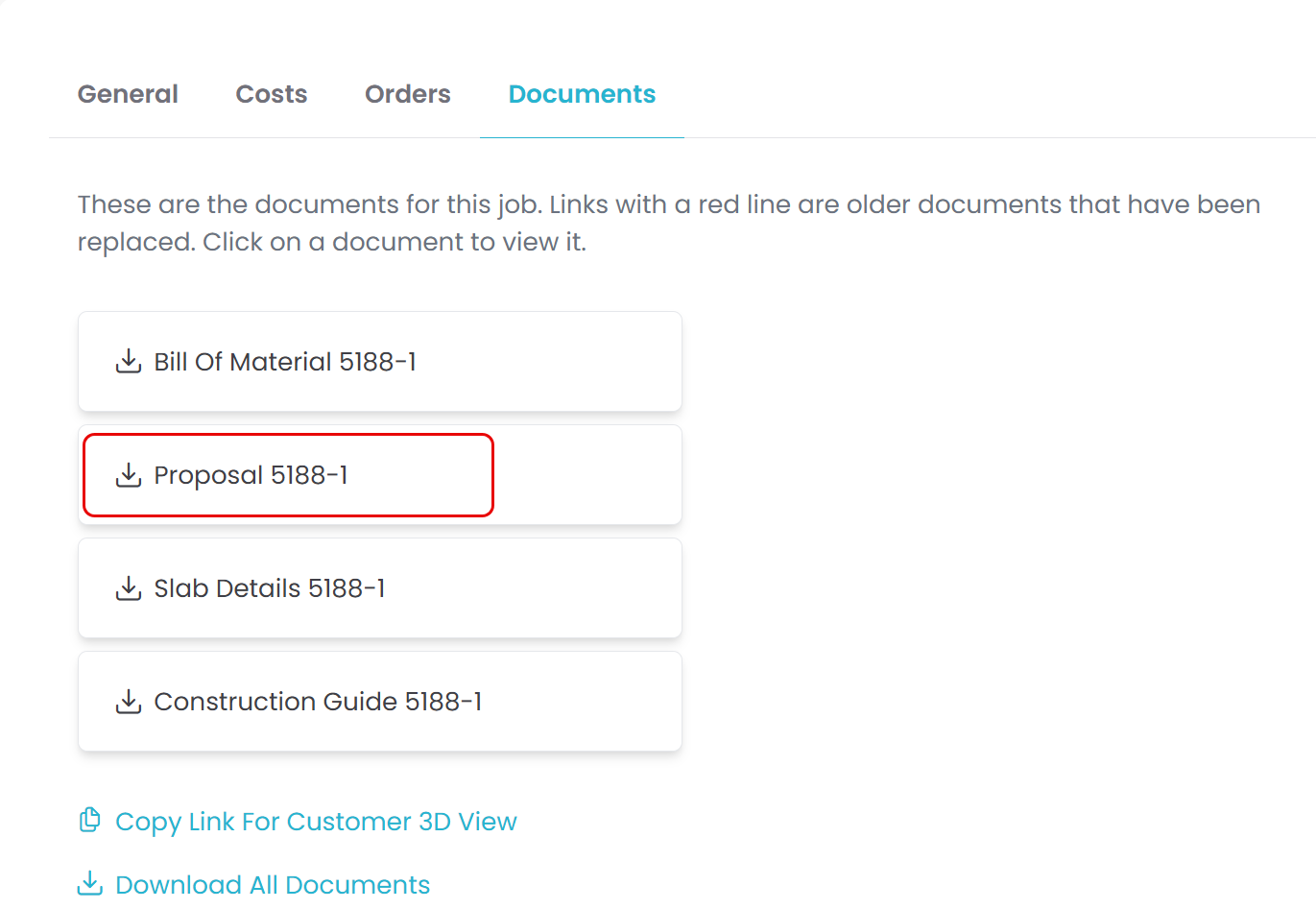The height and width of the screenshot is (909, 1316).
Task: View the Construction Guide 5188-1 document
Action: [318, 702]
